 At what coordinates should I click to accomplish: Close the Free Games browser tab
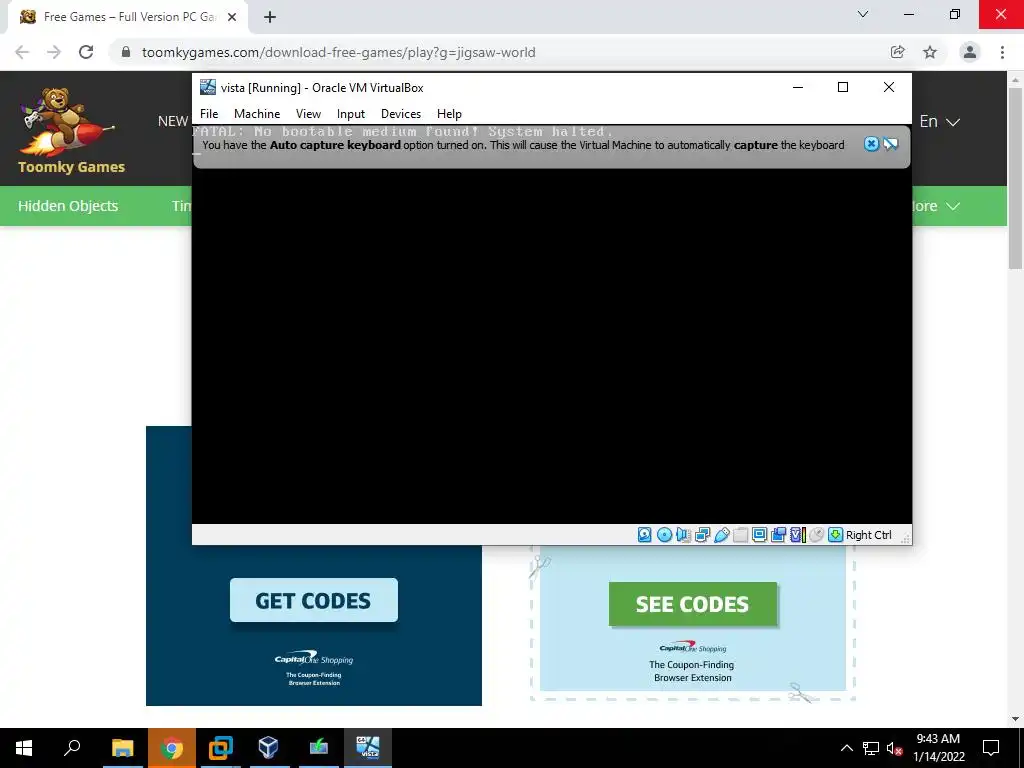point(232,18)
